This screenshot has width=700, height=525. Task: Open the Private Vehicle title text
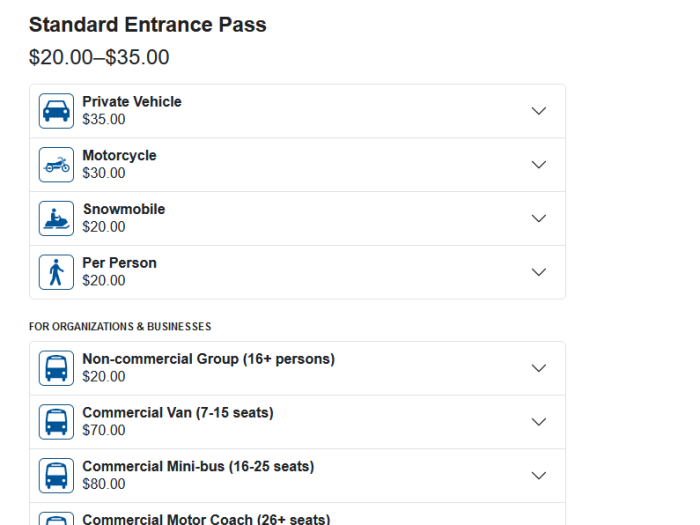[132, 102]
